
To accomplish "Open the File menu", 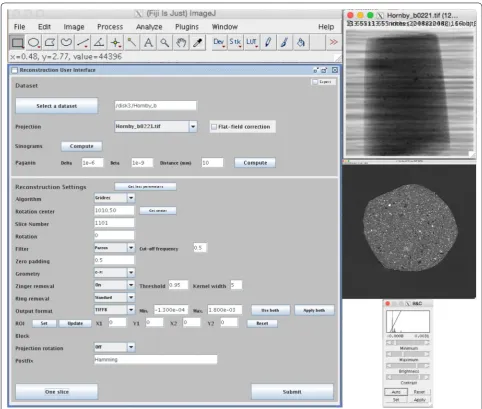I will [x=19, y=27].
